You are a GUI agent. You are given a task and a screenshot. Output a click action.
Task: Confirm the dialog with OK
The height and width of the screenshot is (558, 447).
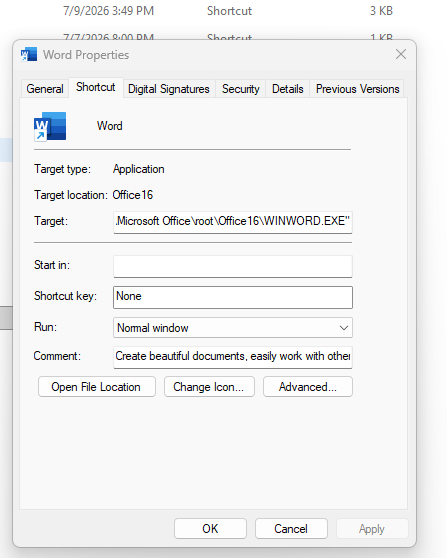[210, 528]
